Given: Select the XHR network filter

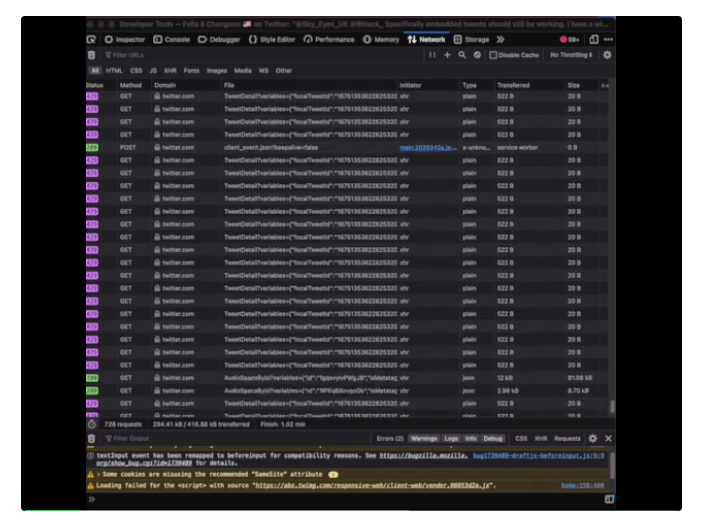Looking at the screenshot, I should (169, 71).
